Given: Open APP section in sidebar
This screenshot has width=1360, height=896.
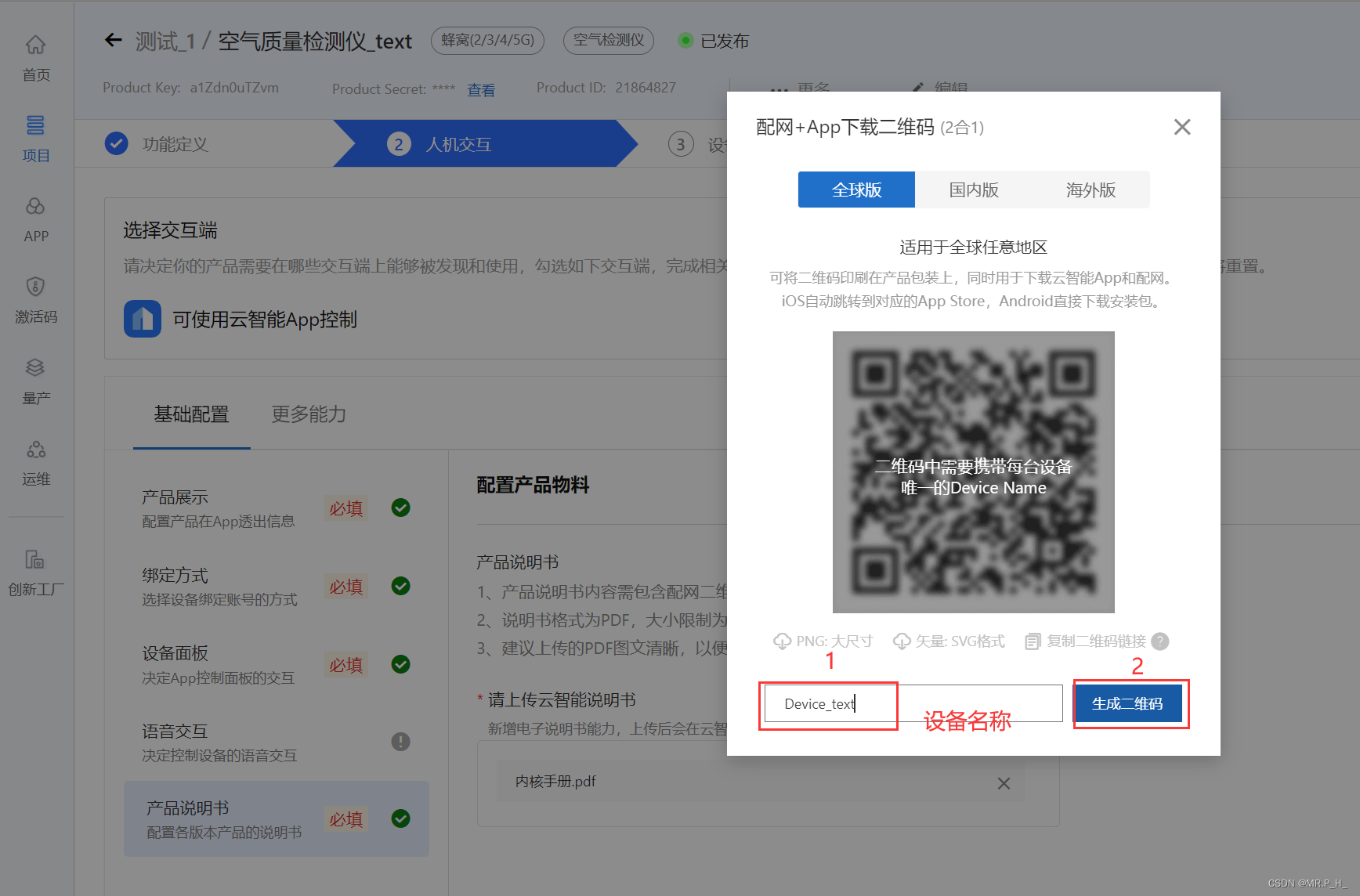Looking at the screenshot, I should click(36, 220).
